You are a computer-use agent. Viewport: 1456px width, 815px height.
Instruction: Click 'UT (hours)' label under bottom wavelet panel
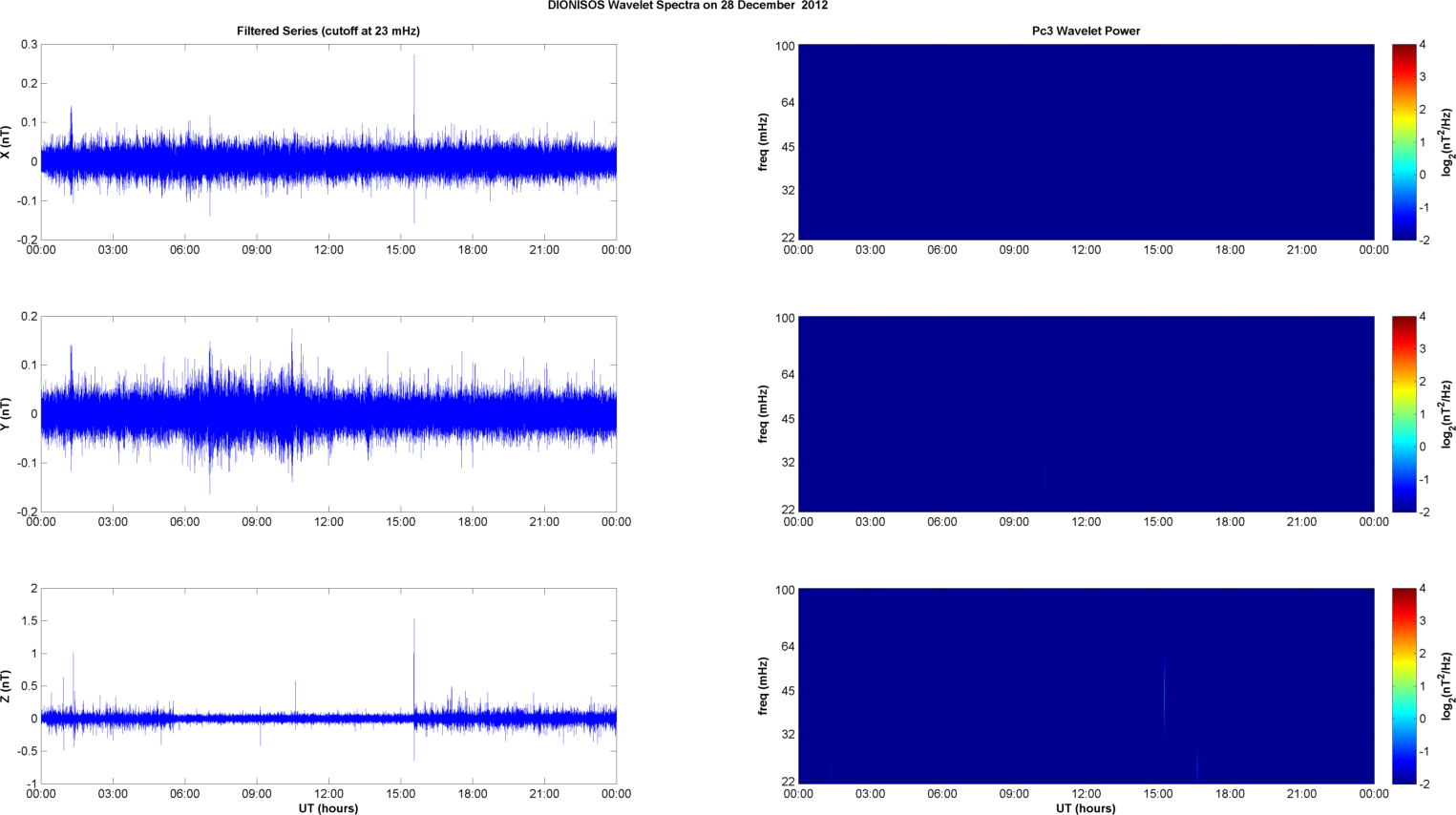[1086, 808]
